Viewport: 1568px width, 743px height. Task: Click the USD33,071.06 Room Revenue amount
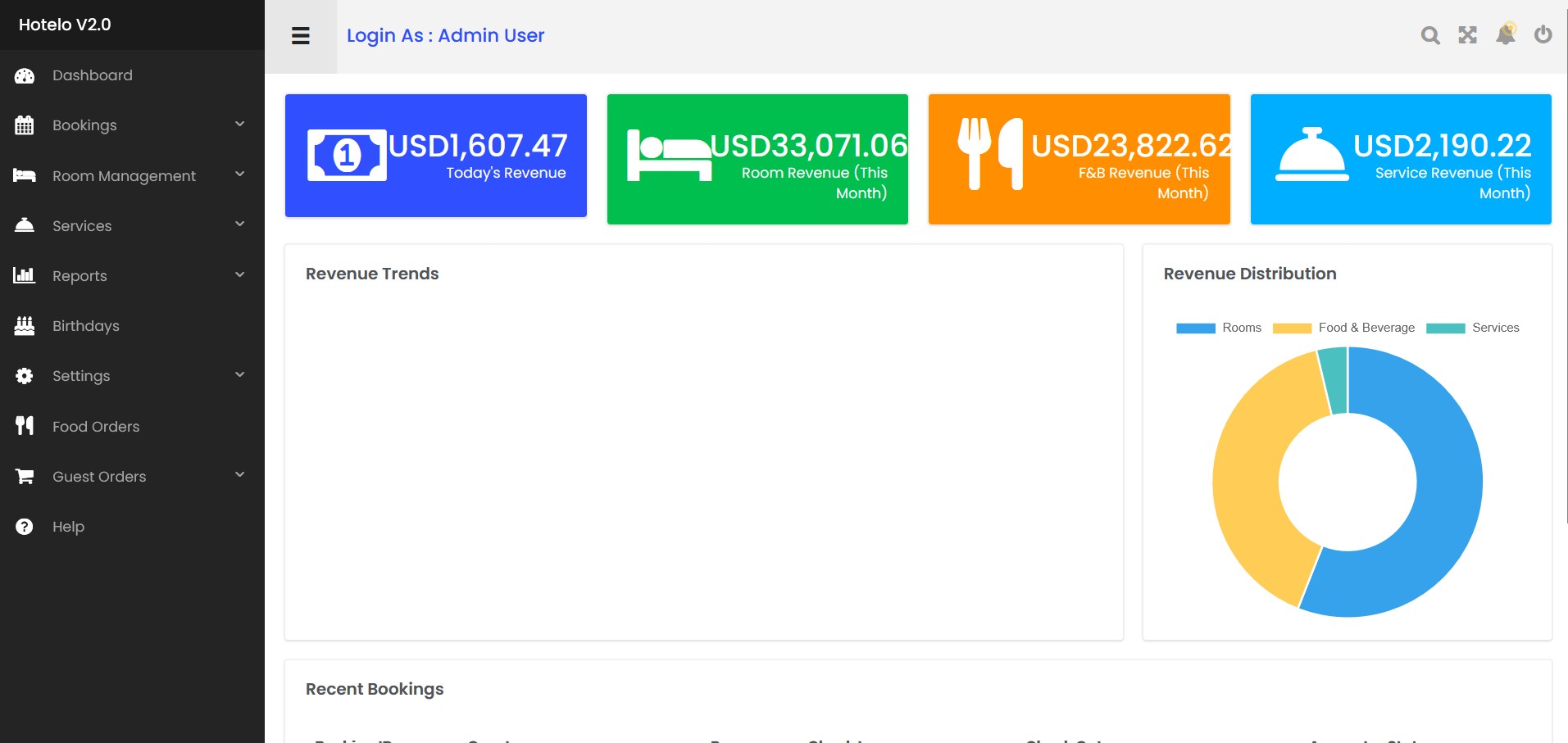(x=809, y=146)
